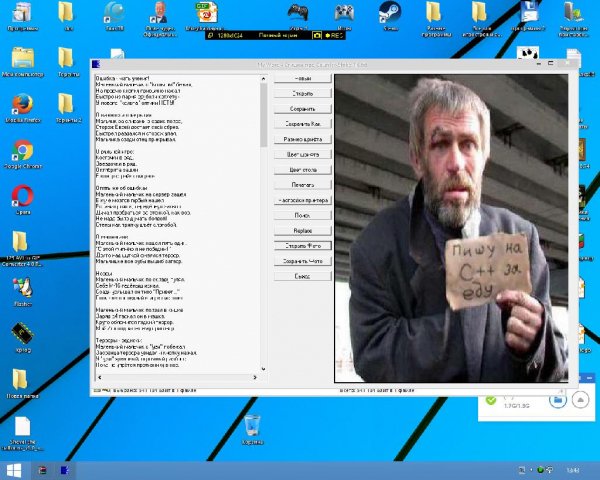This screenshot has height=480, width=600.
Task: Take a screenshot with recorder camera icon
Action: point(317,35)
